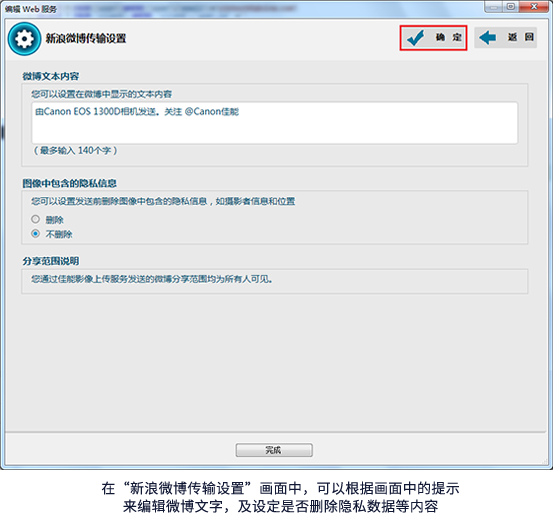Select the 不删除 radio button
This screenshot has width=554, height=513.
click(x=35, y=234)
